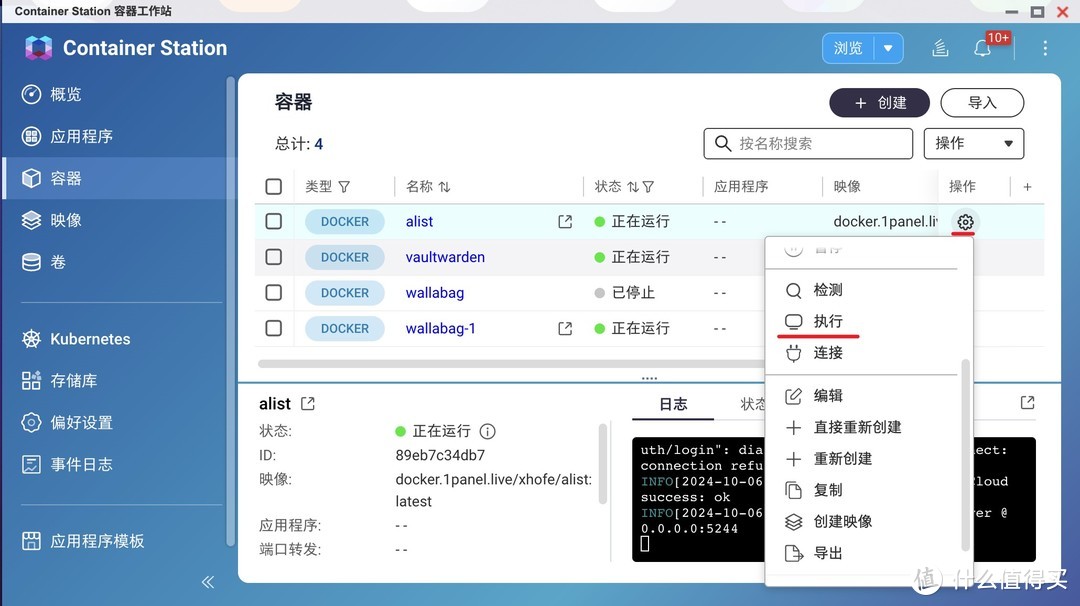Check the vaultwarden container checkbox
1080x606 pixels.
pyautogui.click(x=274, y=257)
